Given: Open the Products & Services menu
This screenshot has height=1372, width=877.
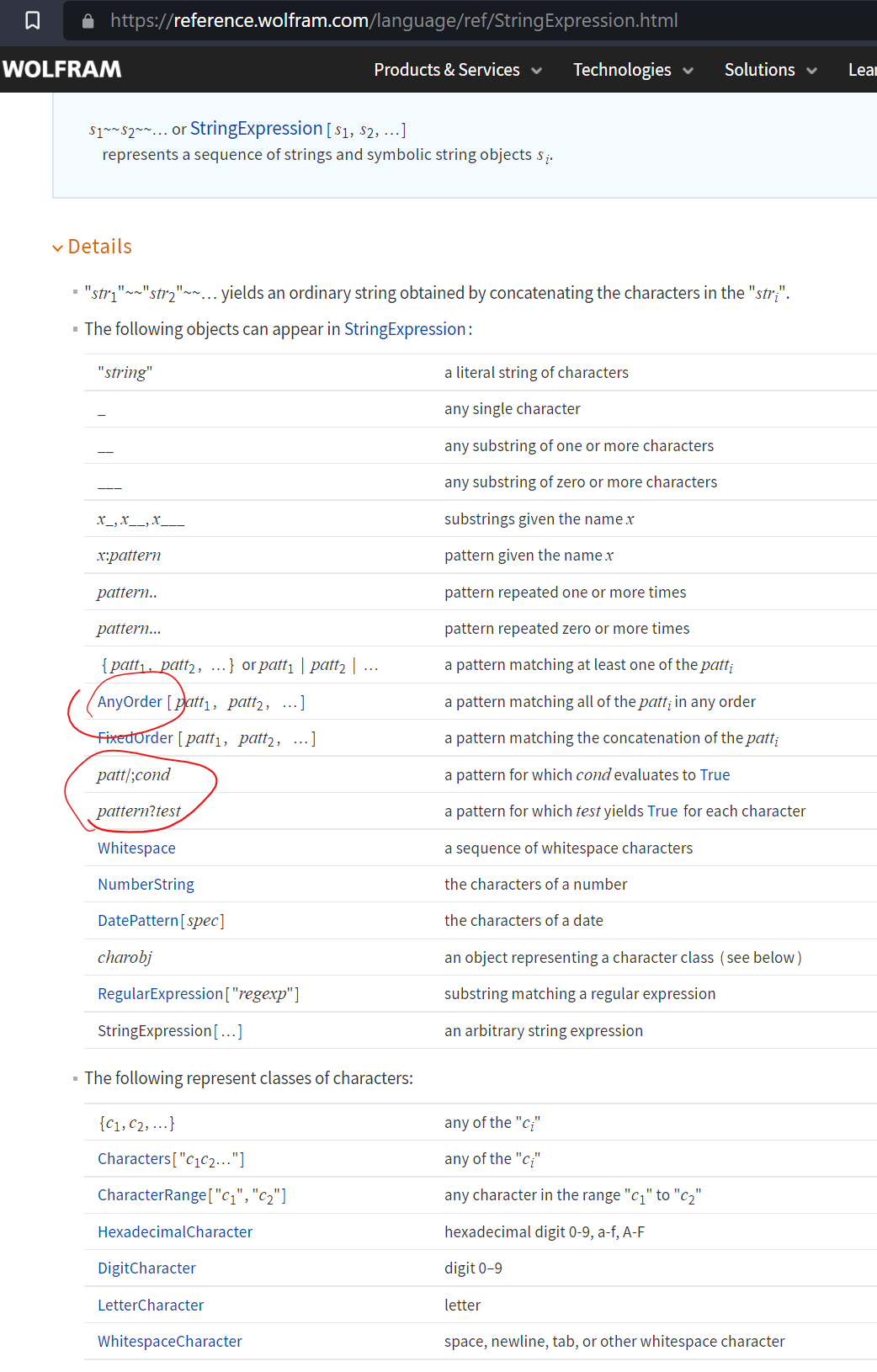Looking at the screenshot, I should 447,70.
